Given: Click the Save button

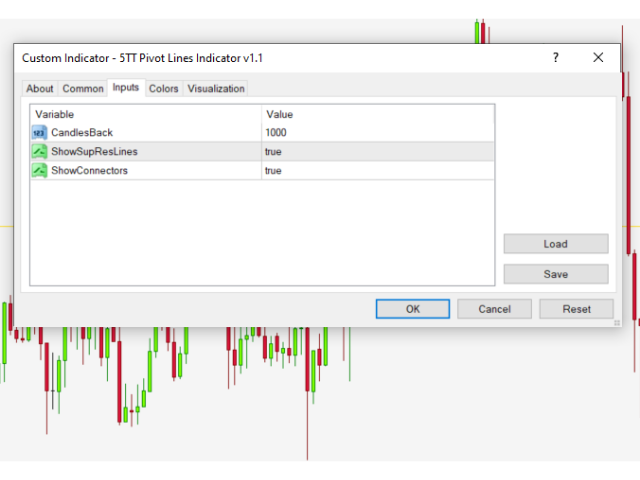Looking at the screenshot, I should [x=556, y=274].
